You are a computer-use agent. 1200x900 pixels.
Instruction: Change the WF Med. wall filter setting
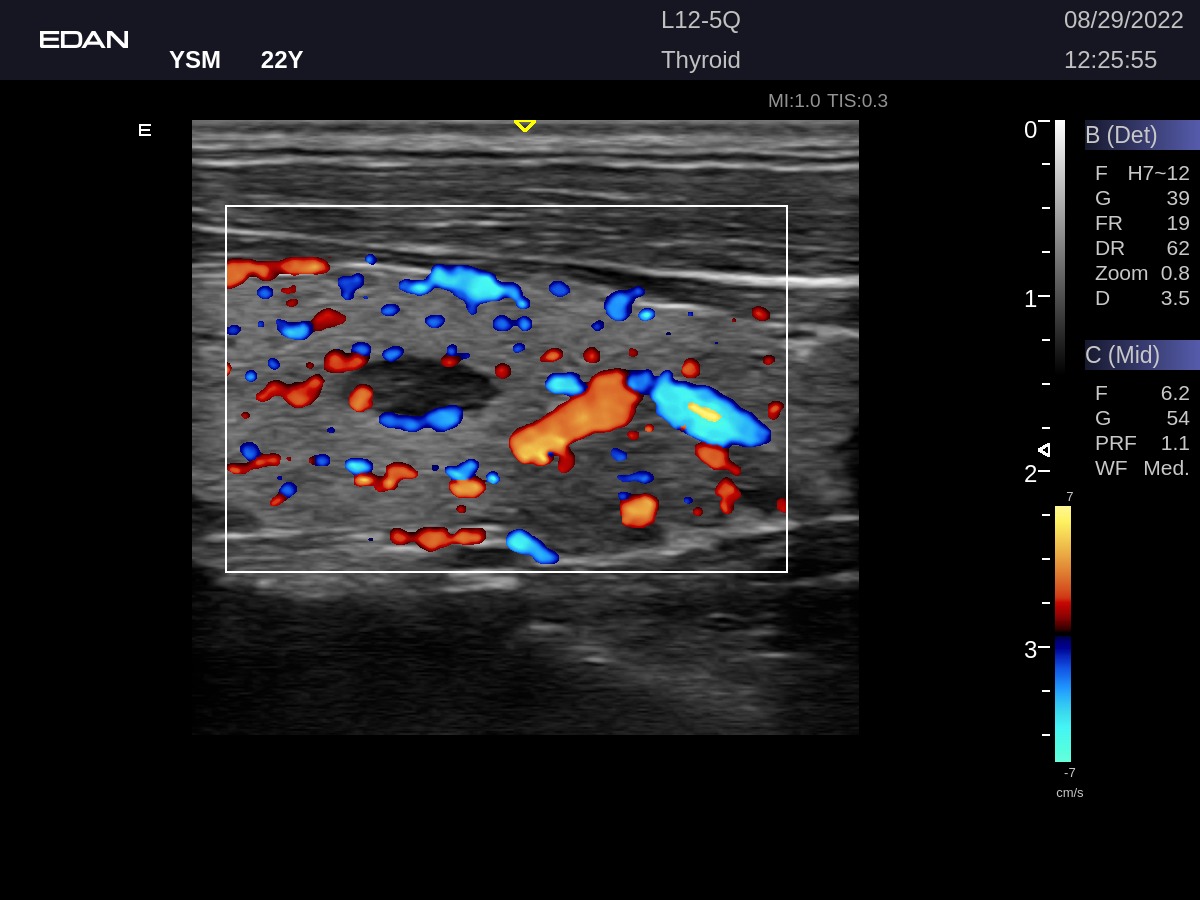pos(1141,468)
